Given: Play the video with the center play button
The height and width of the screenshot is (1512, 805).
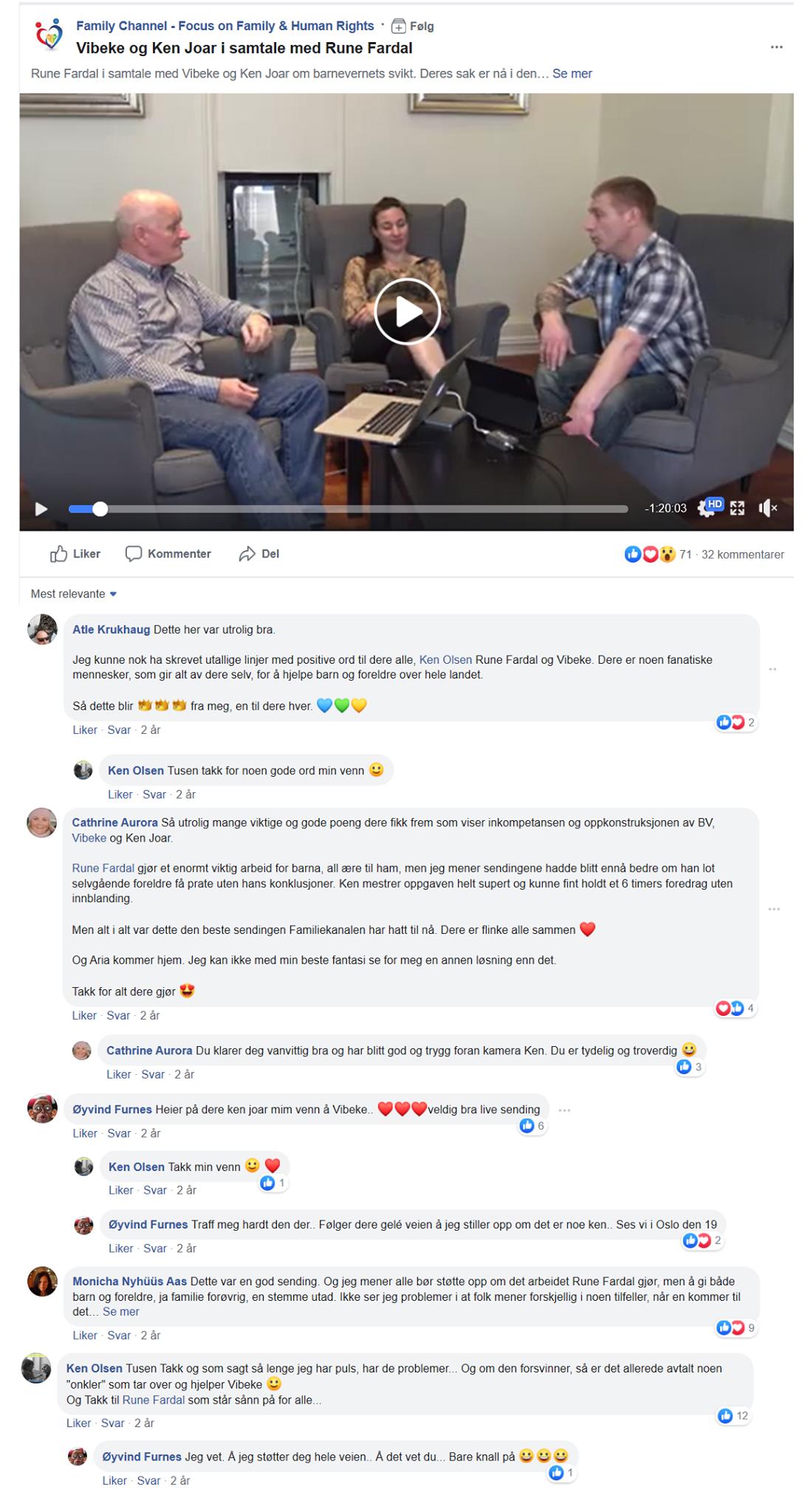Looking at the screenshot, I should [x=407, y=312].
